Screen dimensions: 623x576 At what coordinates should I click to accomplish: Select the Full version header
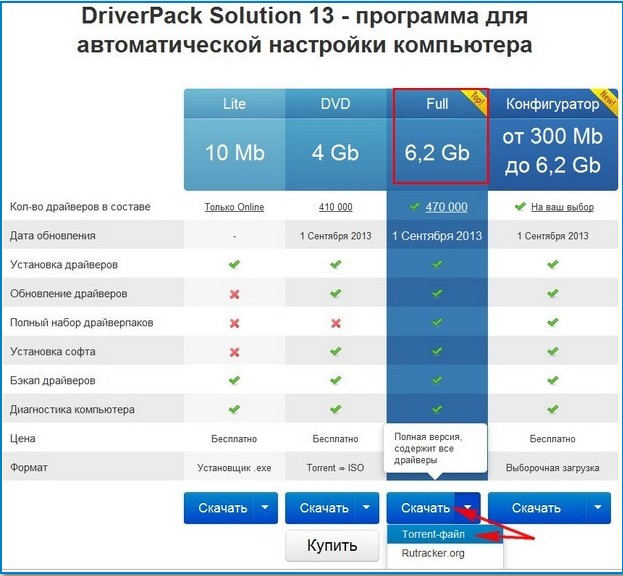437,104
